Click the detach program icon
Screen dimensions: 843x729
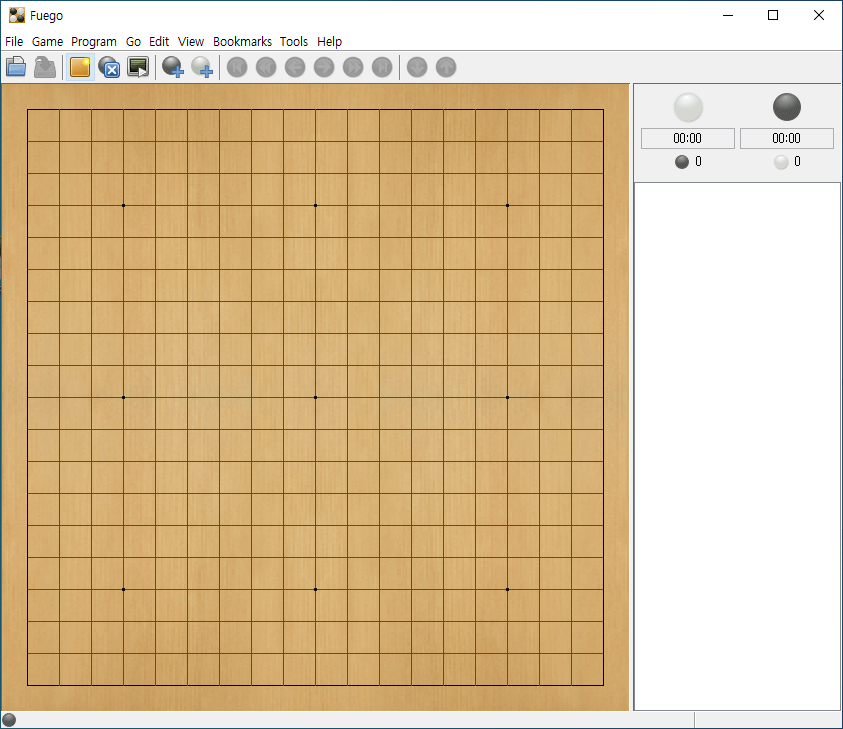tap(109, 67)
